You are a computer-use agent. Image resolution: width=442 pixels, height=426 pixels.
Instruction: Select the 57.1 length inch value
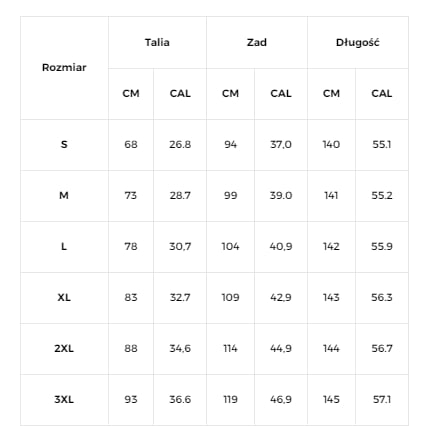(382, 399)
